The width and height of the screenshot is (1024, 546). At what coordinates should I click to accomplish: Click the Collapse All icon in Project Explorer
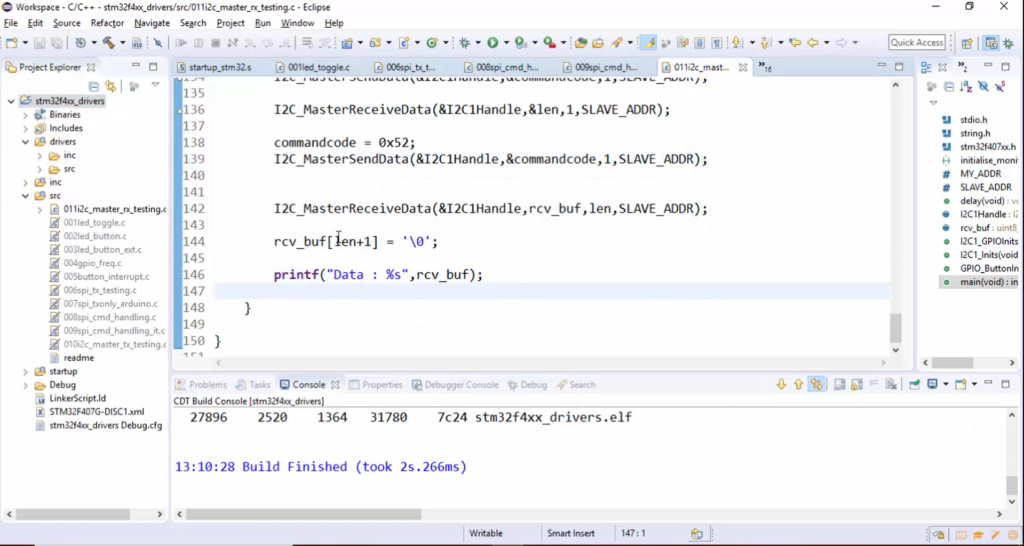[93, 86]
